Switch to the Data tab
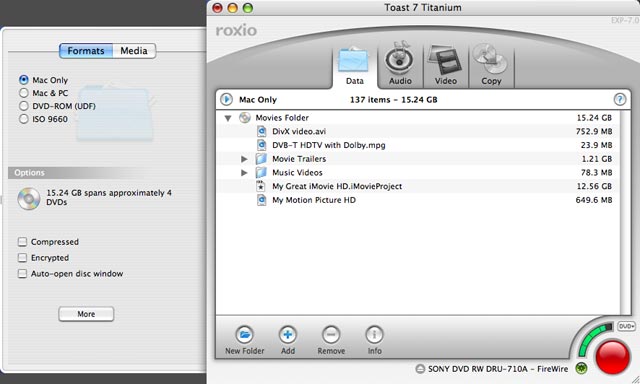The height and width of the screenshot is (384, 640). [354, 66]
